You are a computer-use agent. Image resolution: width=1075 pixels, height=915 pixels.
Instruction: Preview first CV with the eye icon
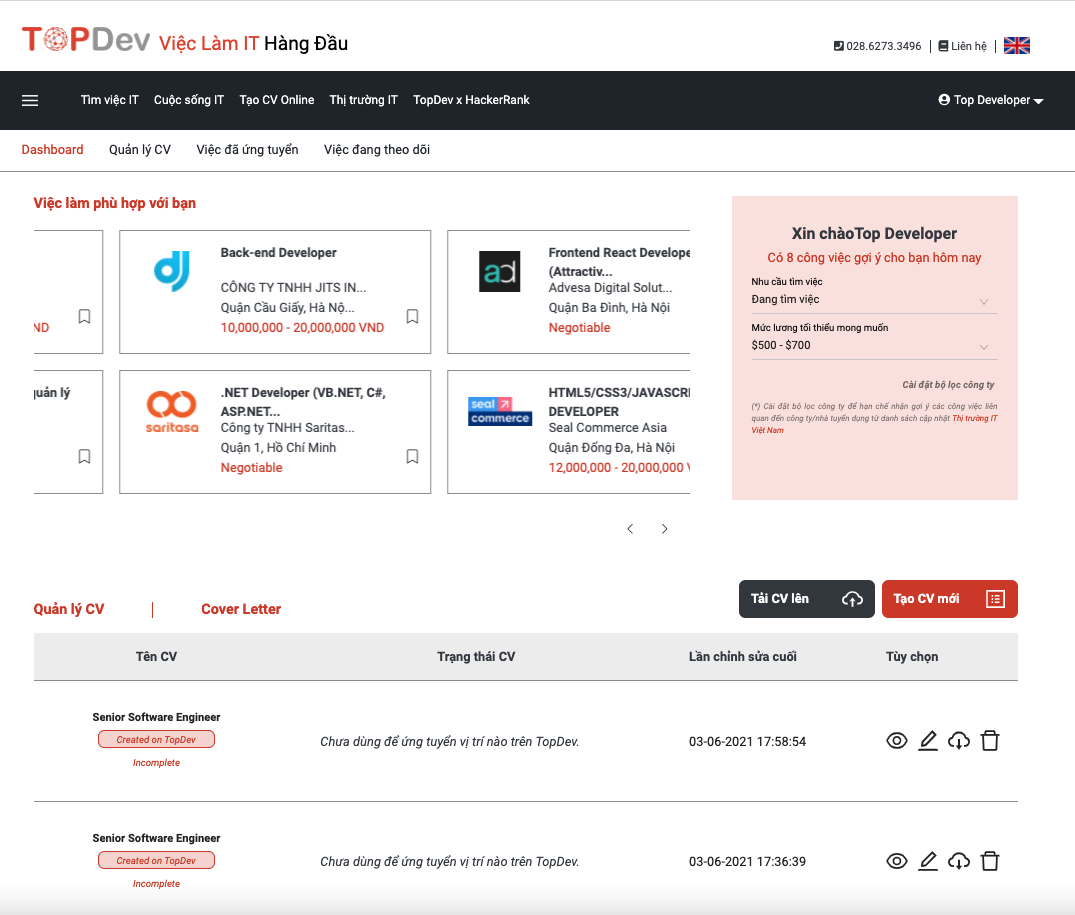coord(897,741)
